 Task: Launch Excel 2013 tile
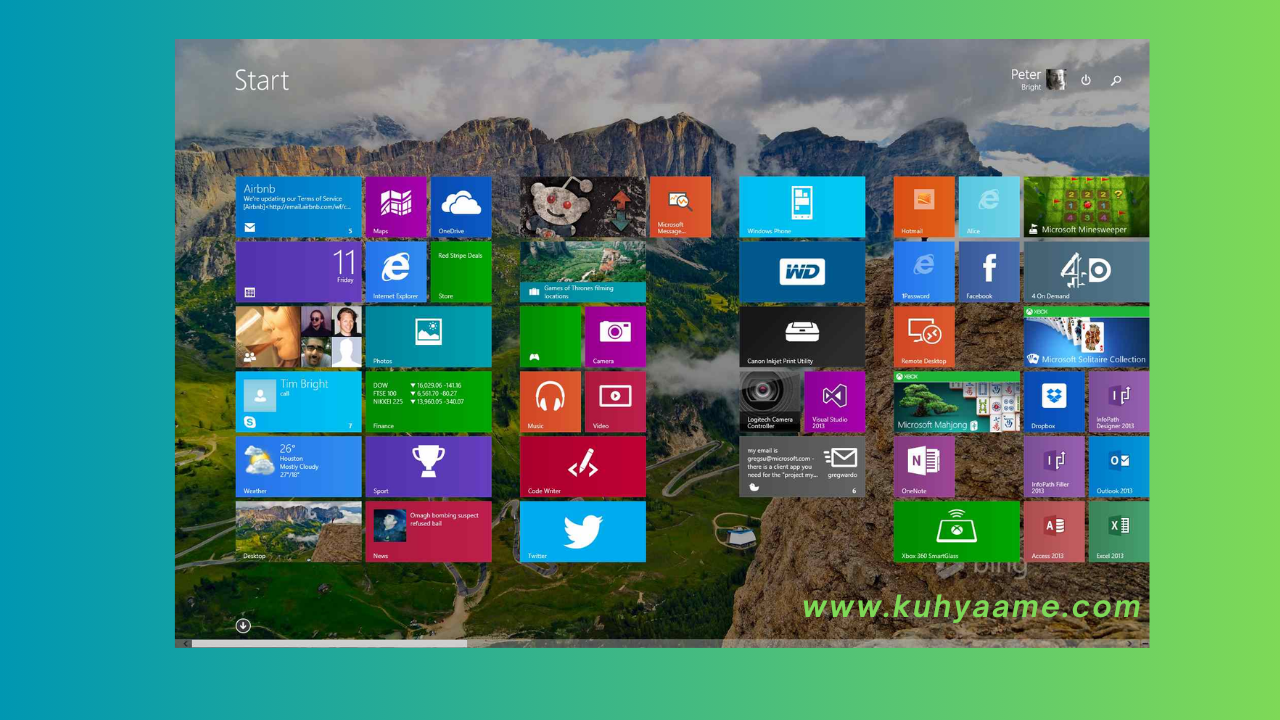coord(1119,532)
